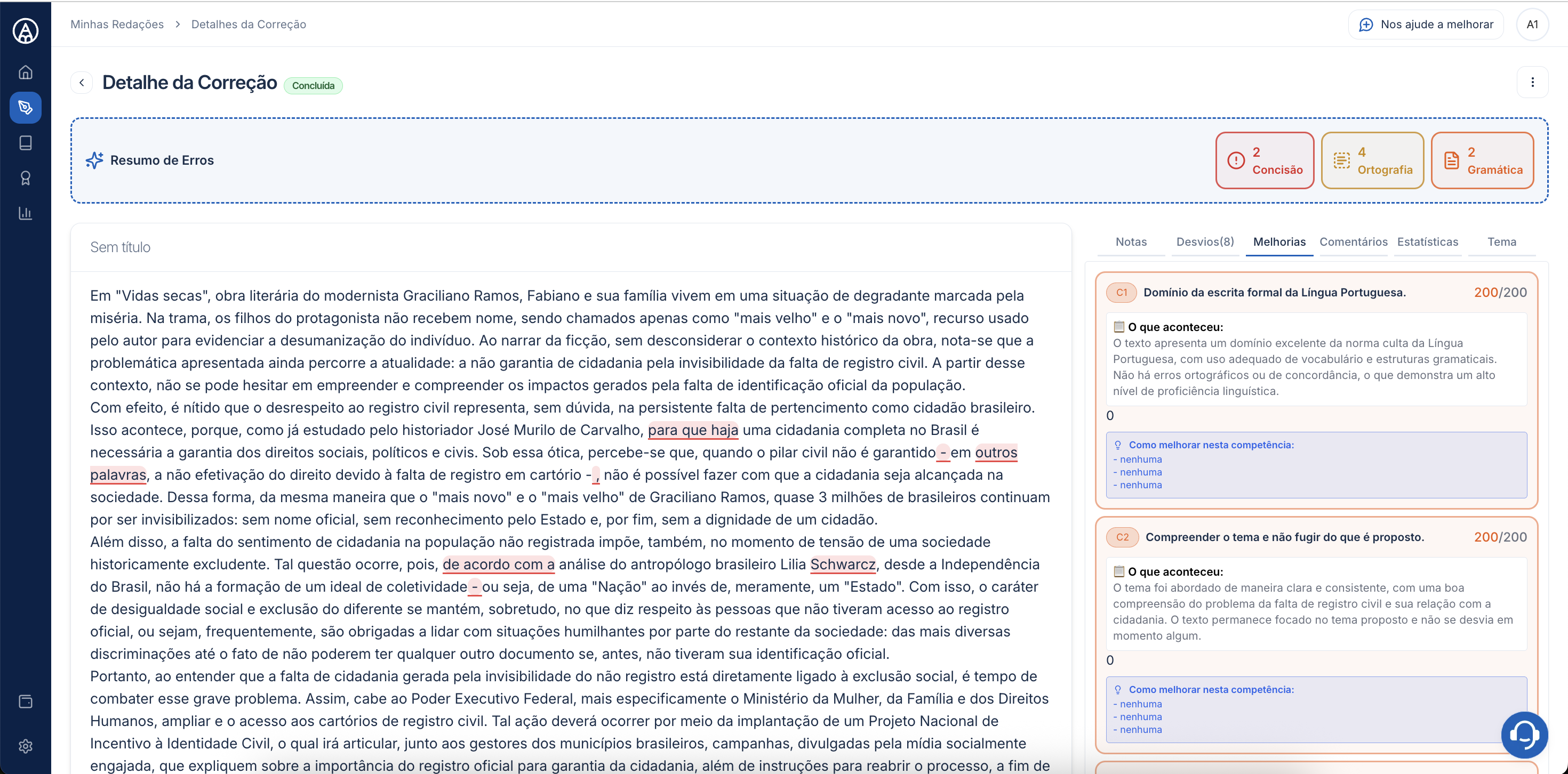Click Nos ajude a melhorar button
This screenshot has height=774, width=1568.
click(1426, 25)
